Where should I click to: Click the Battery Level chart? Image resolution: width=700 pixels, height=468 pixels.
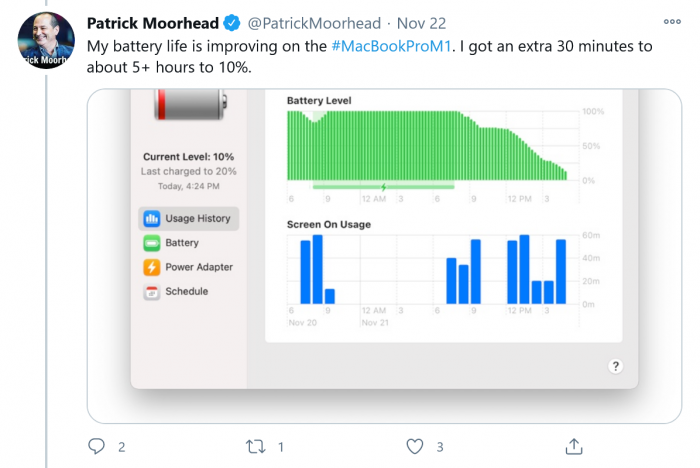(430, 145)
